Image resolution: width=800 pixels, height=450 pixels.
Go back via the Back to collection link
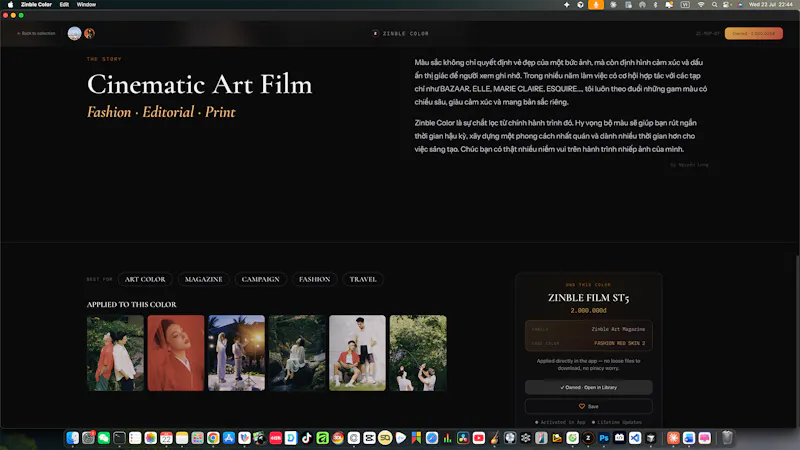point(36,33)
